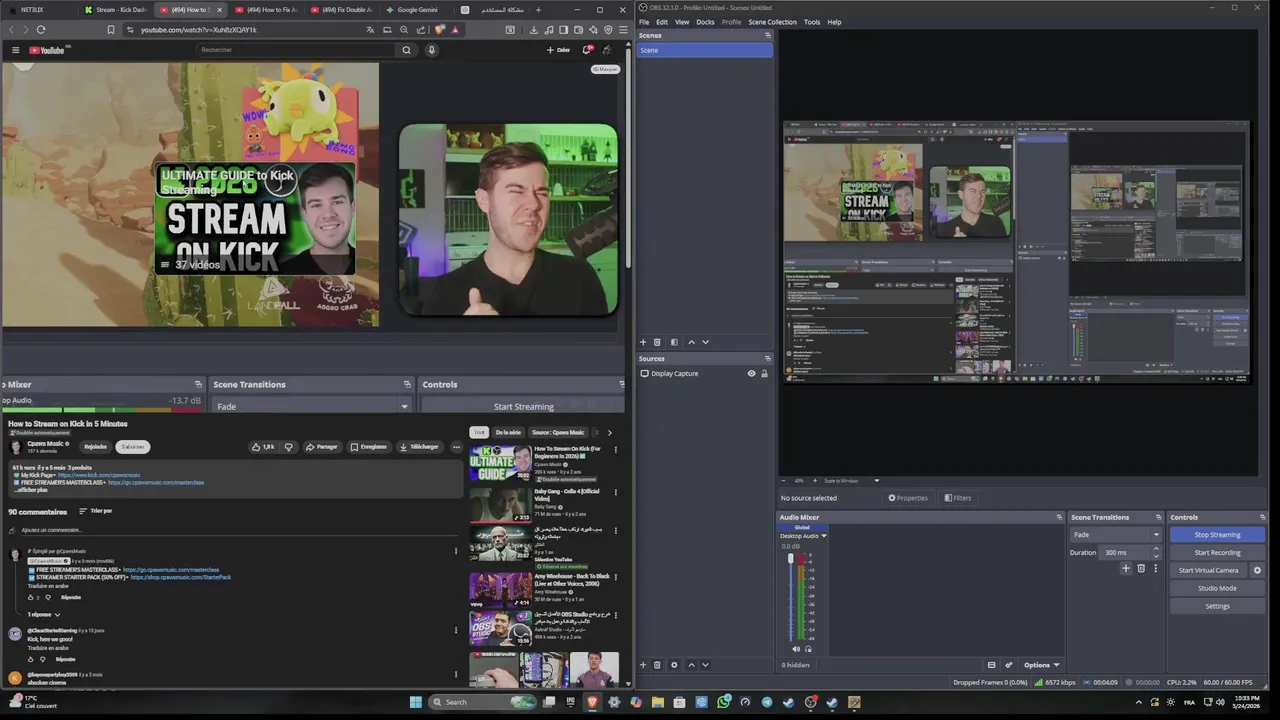Reload the YouTube page in browser

41,30
